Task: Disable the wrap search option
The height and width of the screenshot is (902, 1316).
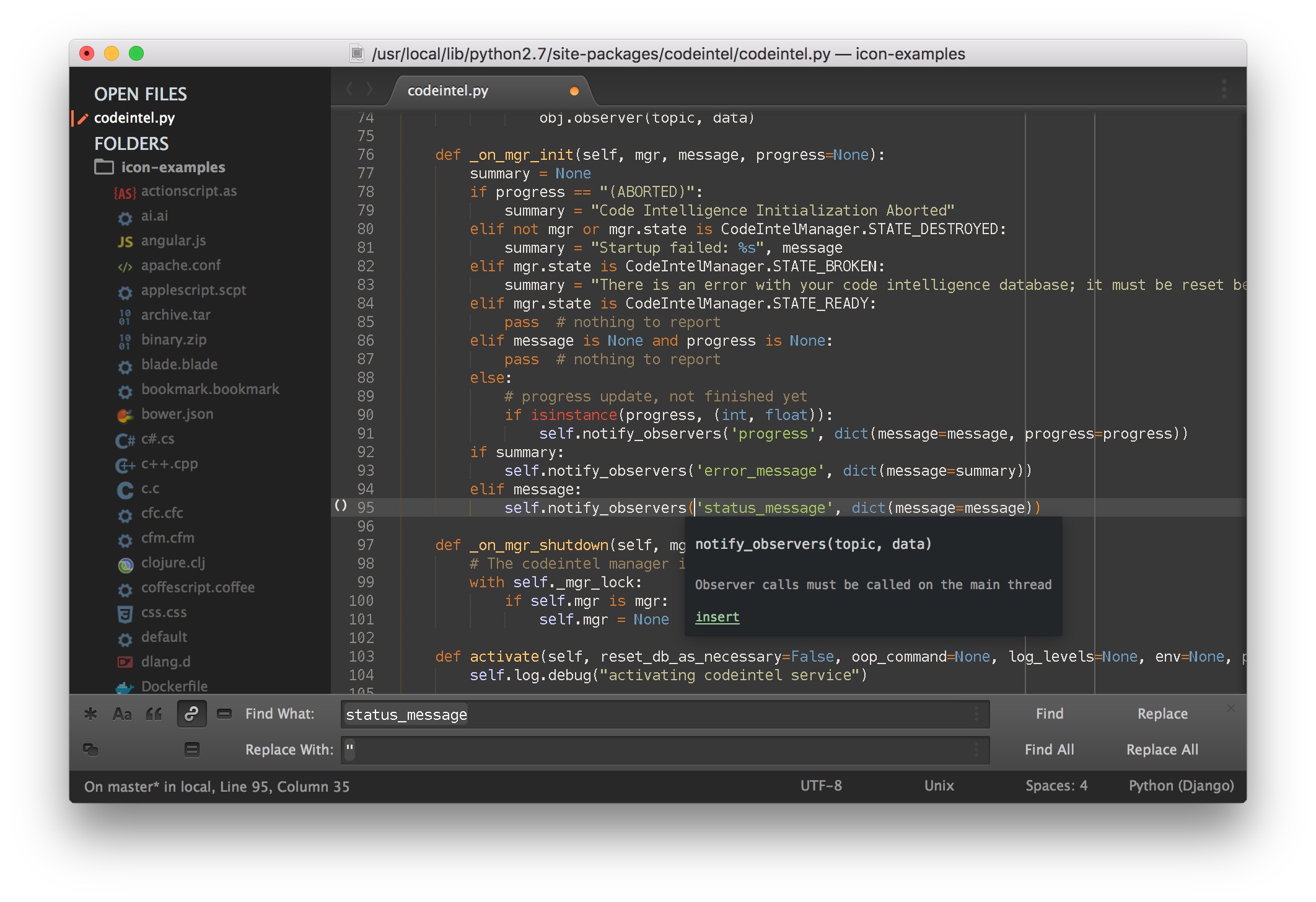Action: [191, 714]
